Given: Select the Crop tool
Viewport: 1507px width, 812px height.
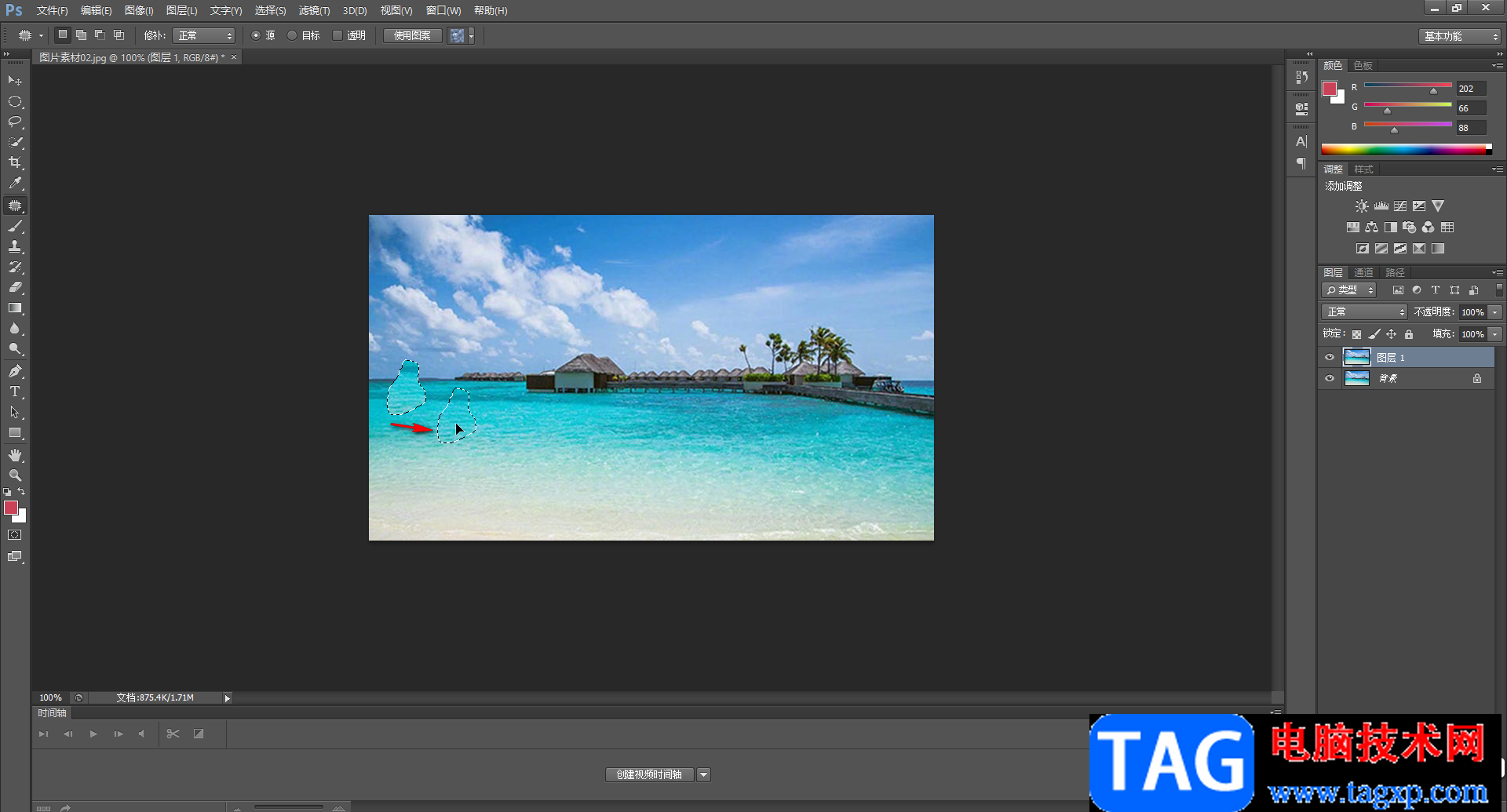Looking at the screenshot, I should tap(15, 162).
